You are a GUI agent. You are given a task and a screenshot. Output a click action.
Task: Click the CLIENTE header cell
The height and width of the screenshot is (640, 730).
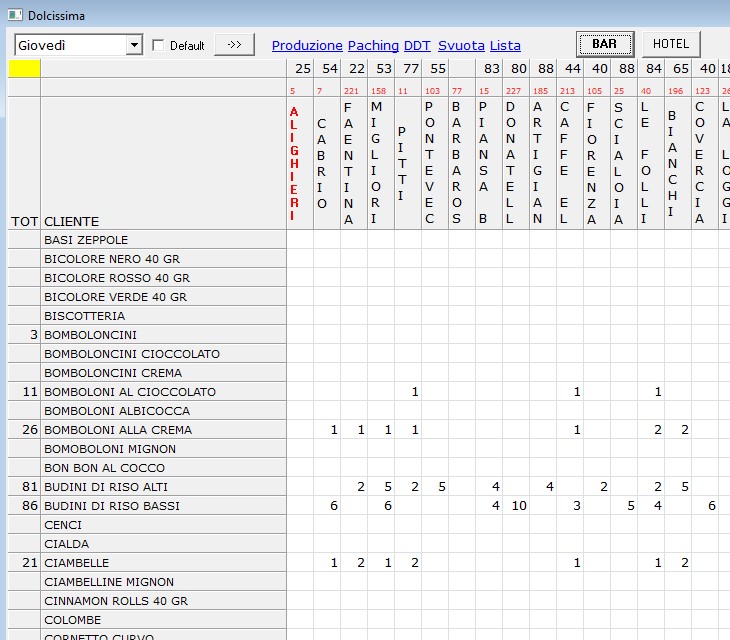coord(71,221)
